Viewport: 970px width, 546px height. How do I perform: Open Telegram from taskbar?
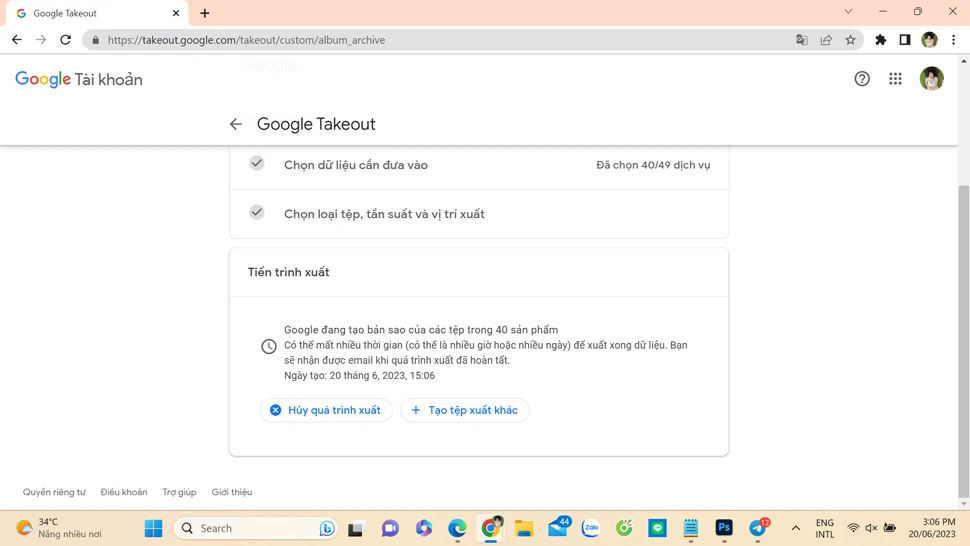(758, 528)
